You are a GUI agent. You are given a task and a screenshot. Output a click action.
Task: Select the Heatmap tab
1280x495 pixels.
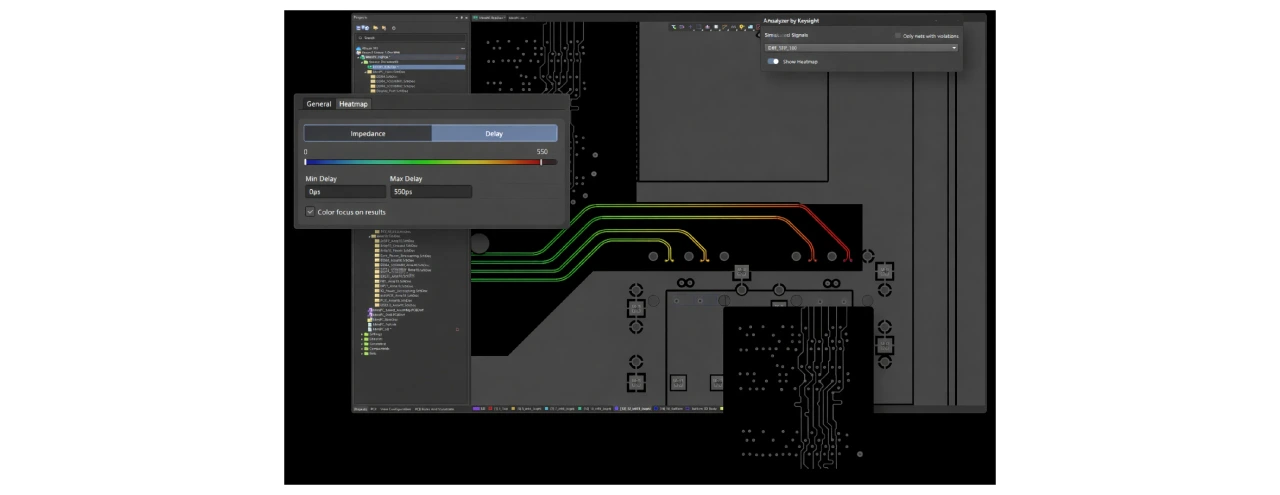[353, 104]
